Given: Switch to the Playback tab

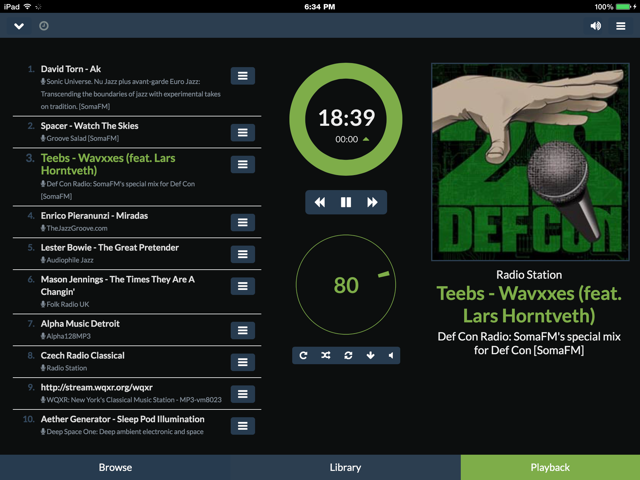Looking at the screenshot, I should coord(550,467).
